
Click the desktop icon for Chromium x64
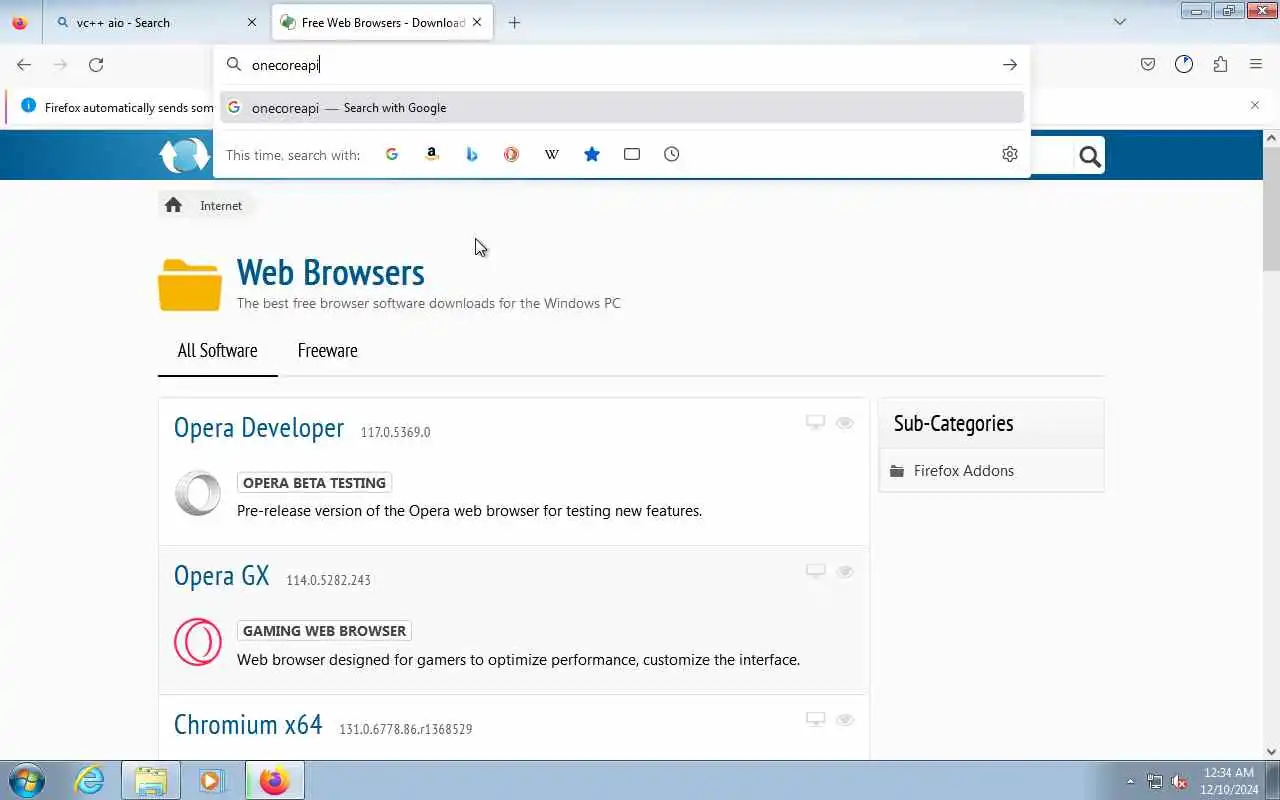[816, 719]
